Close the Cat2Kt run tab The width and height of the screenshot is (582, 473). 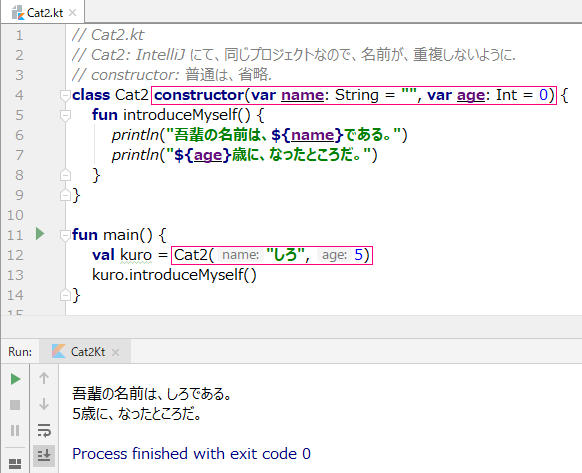[115, 352]
